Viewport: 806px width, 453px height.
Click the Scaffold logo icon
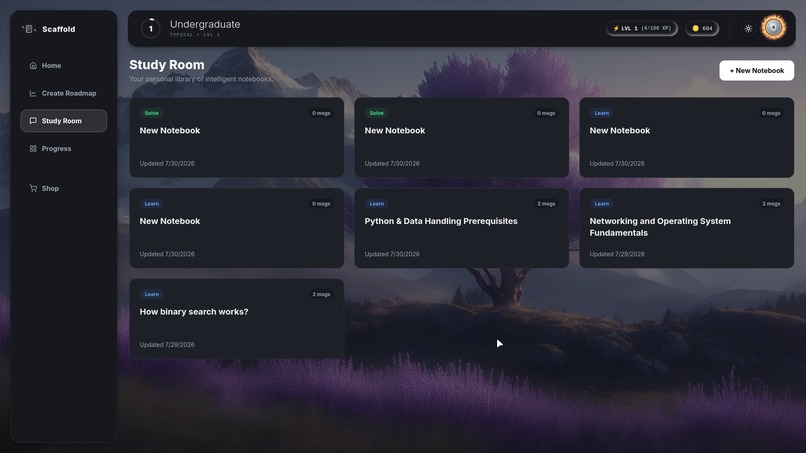[x=29, y=29]
